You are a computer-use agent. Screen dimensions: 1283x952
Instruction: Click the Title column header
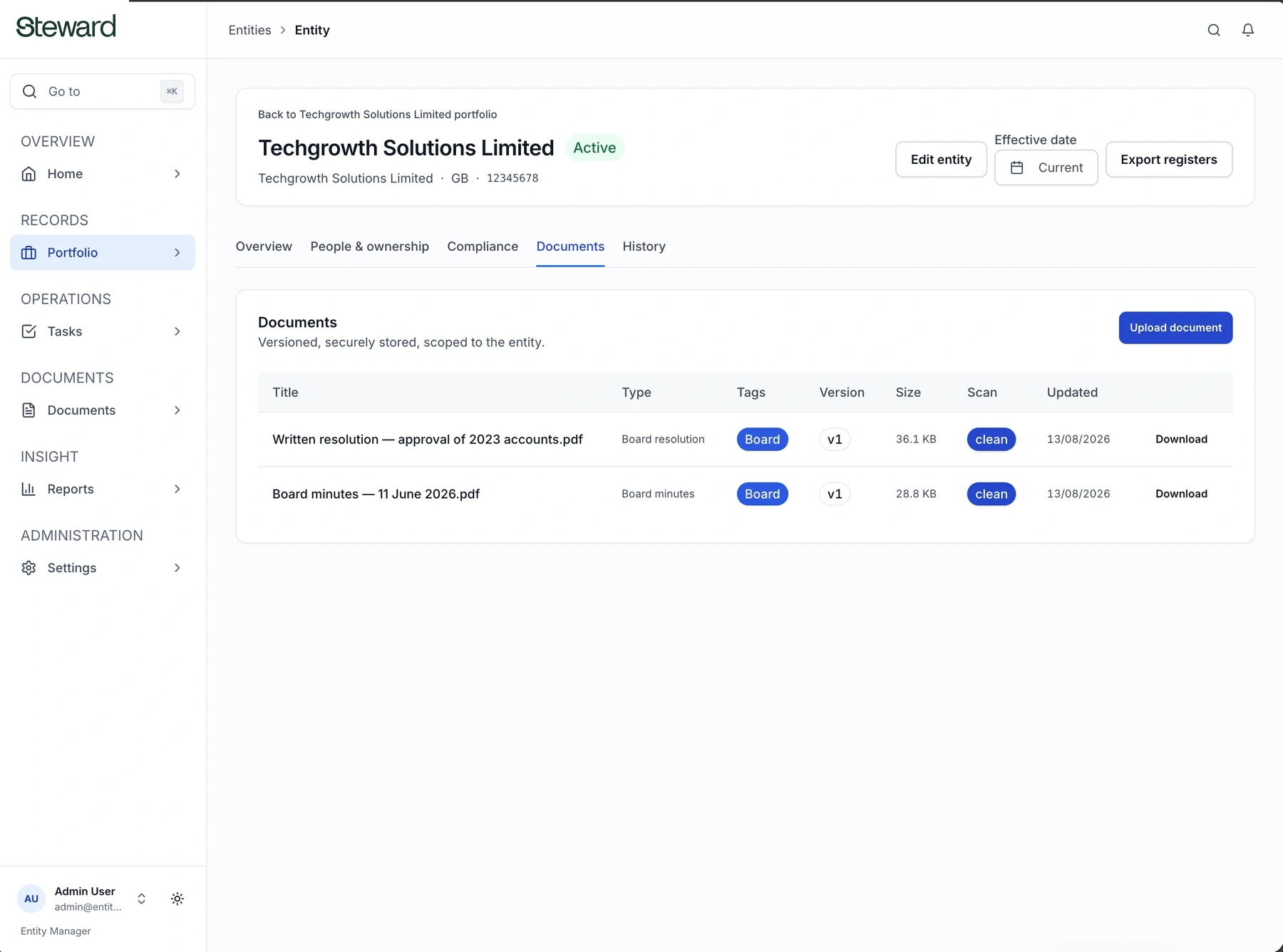coord(285,393)
